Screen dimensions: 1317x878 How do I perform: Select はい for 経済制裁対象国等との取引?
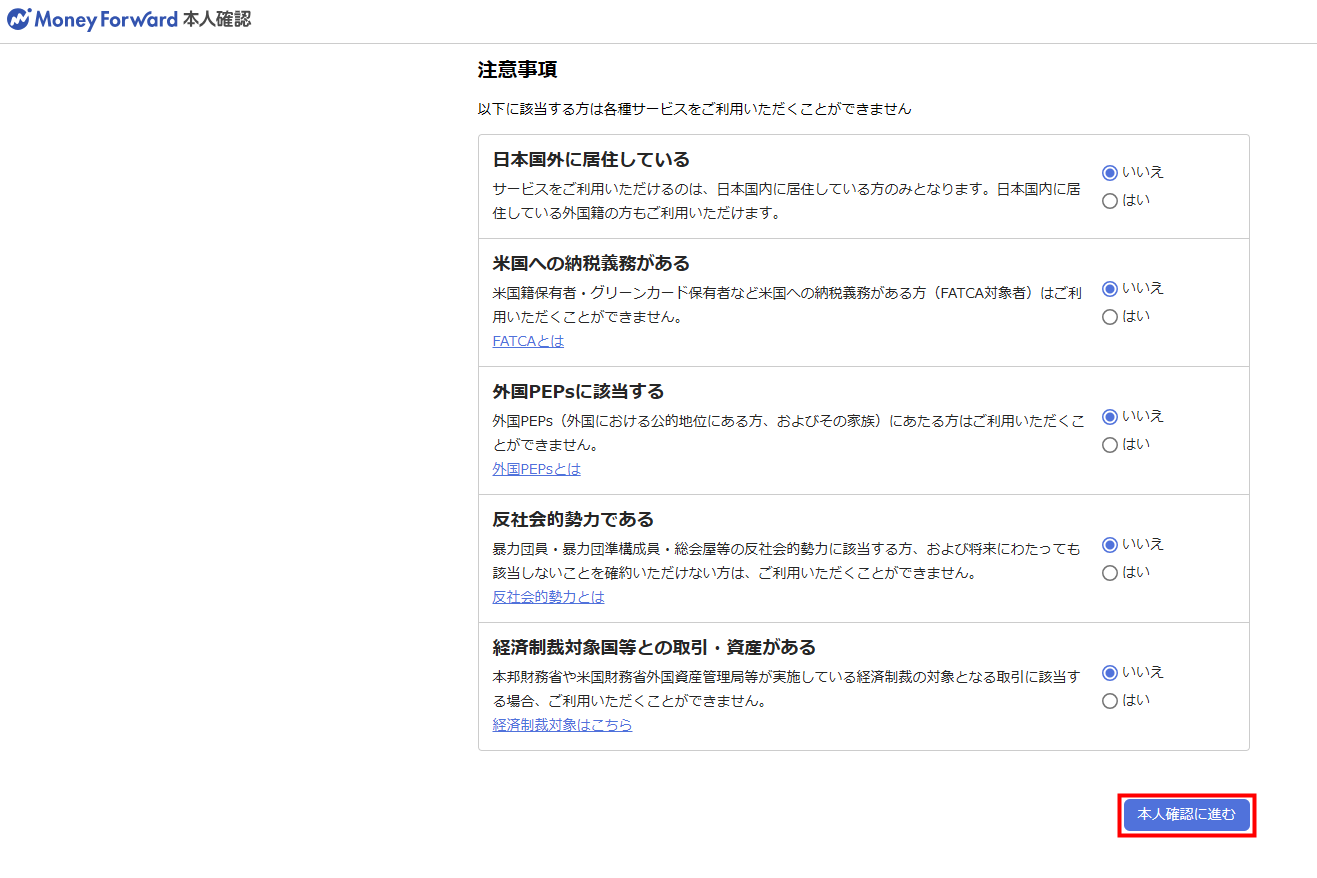(1109, 701)
